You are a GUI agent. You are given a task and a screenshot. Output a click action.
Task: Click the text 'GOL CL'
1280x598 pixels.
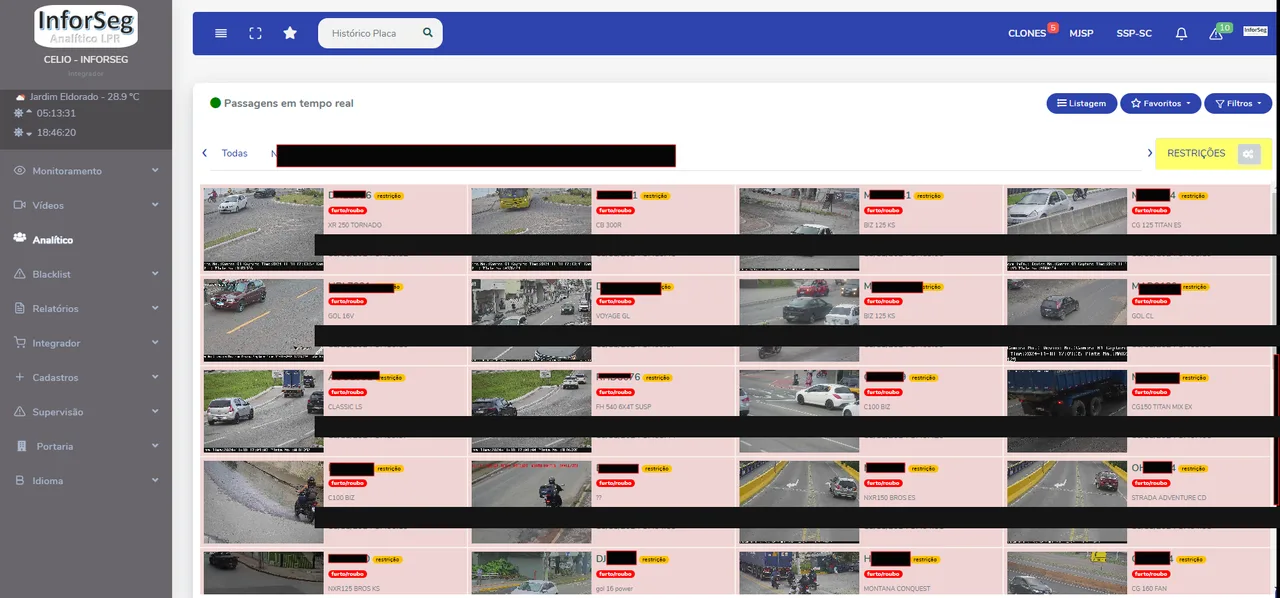[x=1142, y=316]
